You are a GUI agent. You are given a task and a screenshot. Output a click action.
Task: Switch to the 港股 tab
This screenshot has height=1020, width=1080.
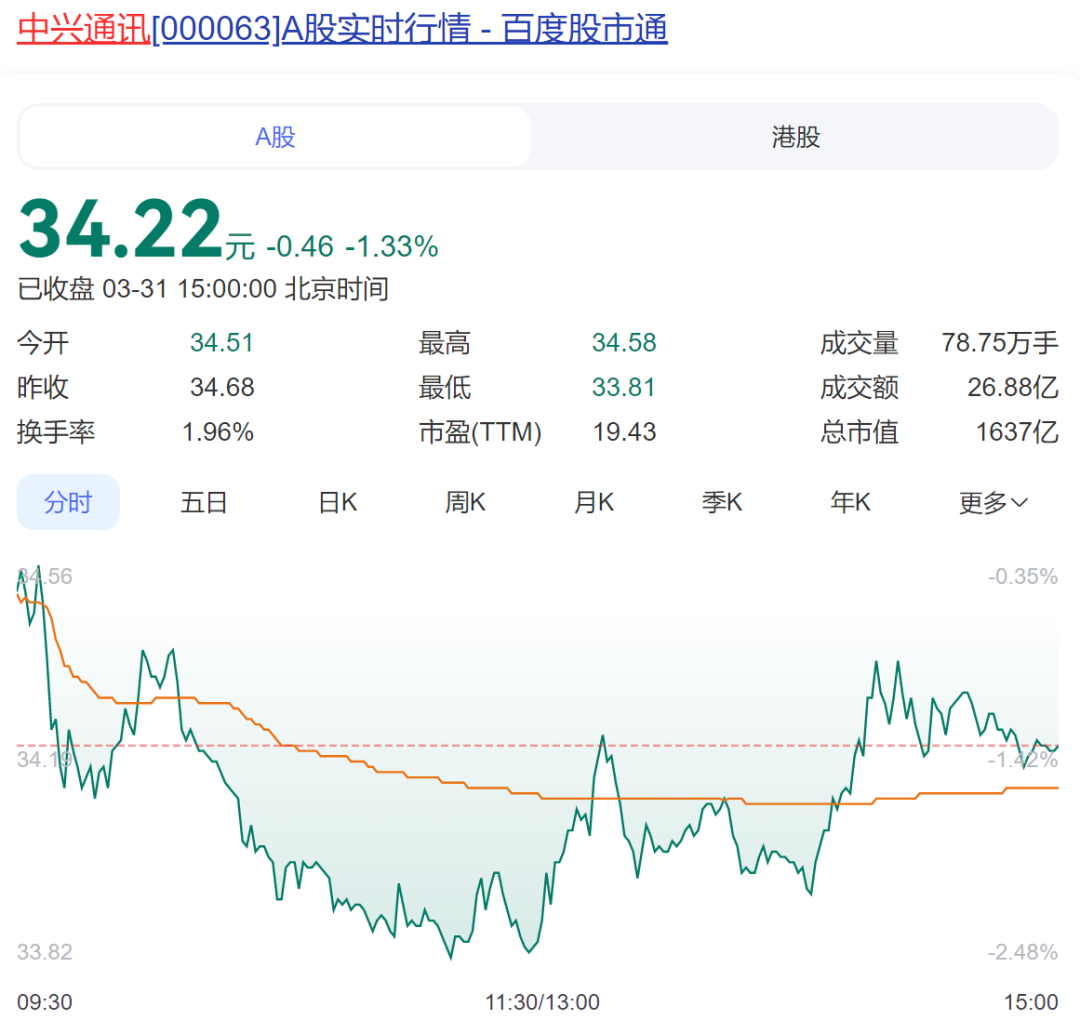795,137
